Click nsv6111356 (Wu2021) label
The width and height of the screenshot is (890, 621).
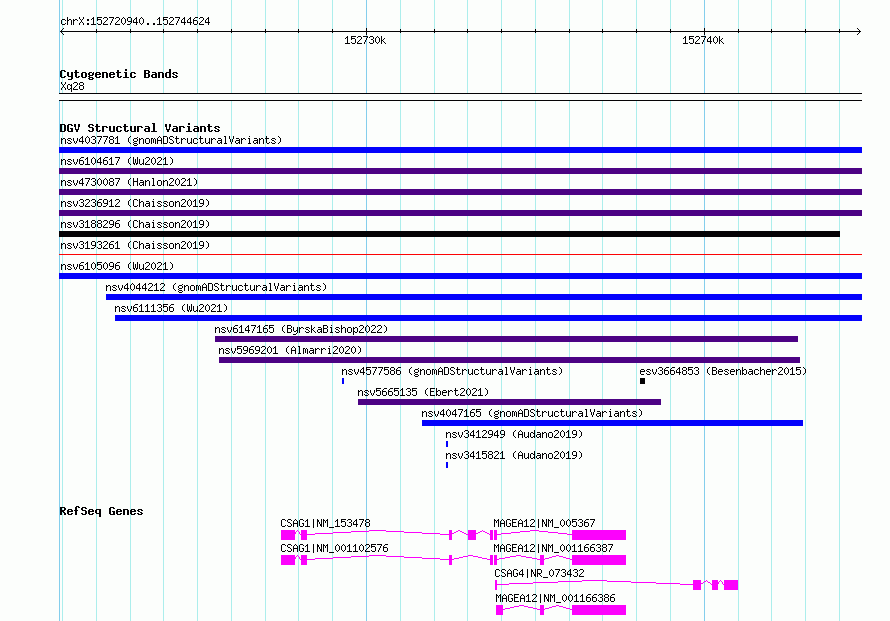point(171,308)
